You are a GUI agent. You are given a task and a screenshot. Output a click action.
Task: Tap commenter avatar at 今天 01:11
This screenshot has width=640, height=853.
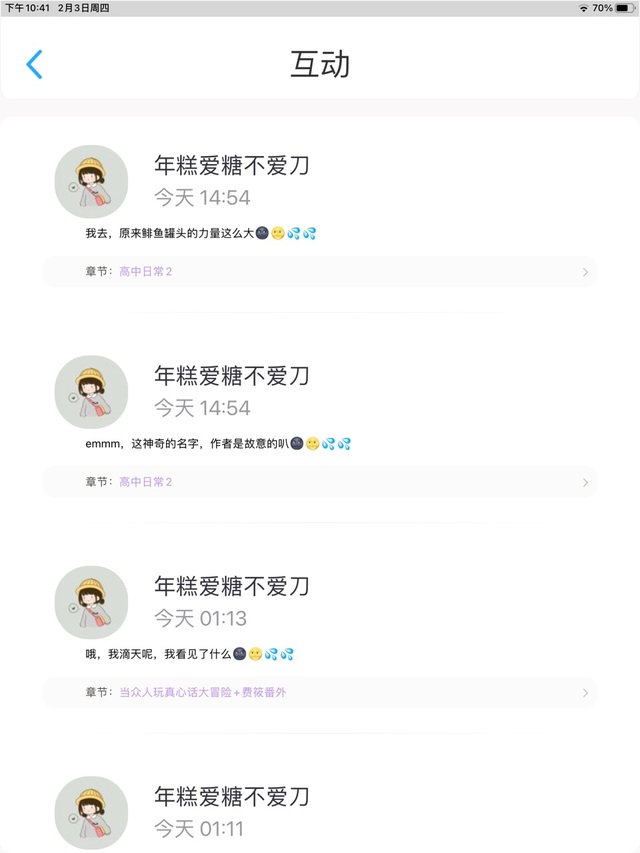tap(91, 812)
